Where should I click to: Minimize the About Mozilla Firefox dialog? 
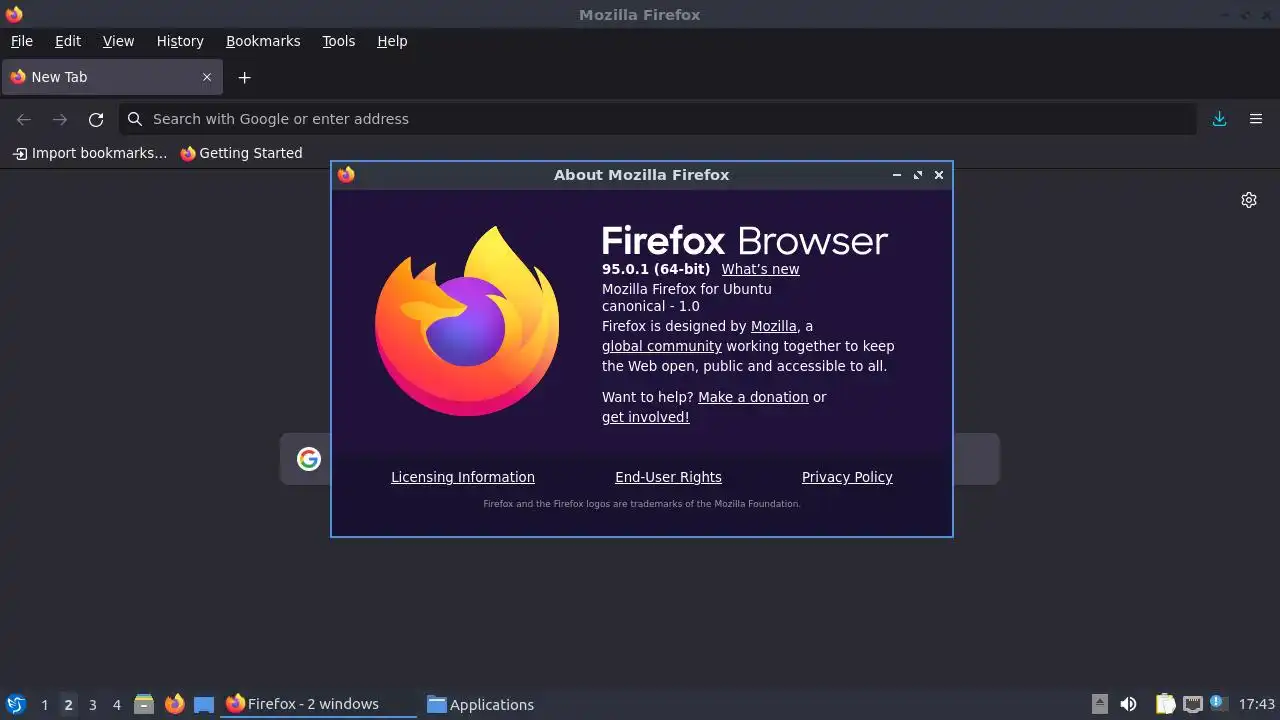(x=897, y=175)
